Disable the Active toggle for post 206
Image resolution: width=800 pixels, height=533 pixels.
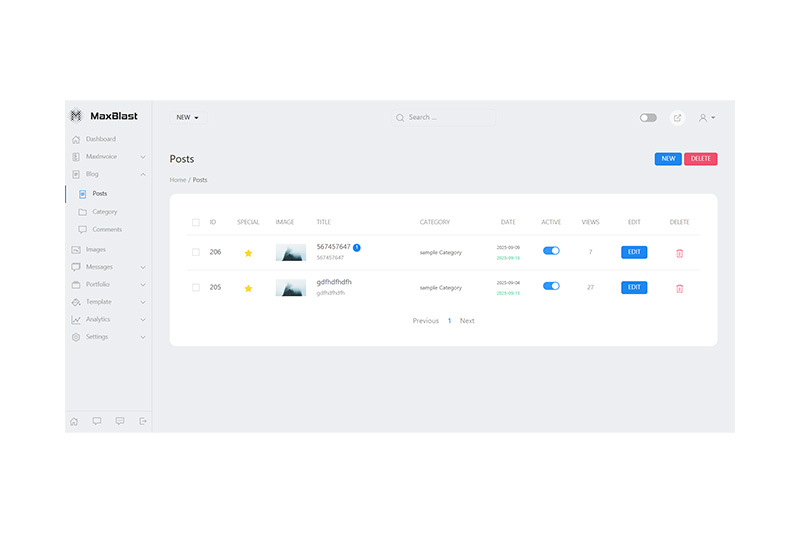[551, 251]
